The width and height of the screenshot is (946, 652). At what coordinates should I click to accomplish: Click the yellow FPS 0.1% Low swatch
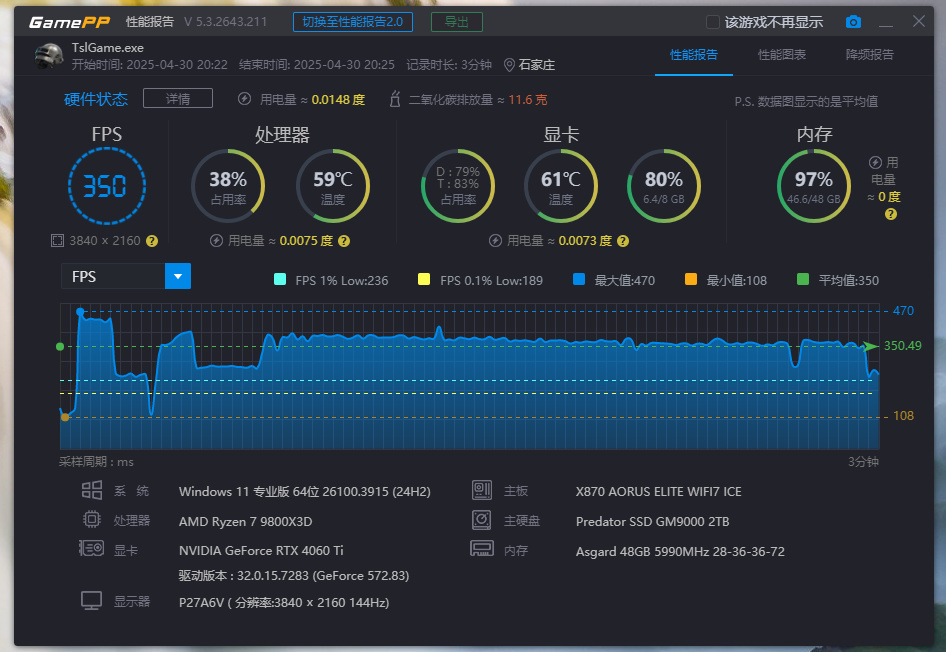click(x=424, y=279)
